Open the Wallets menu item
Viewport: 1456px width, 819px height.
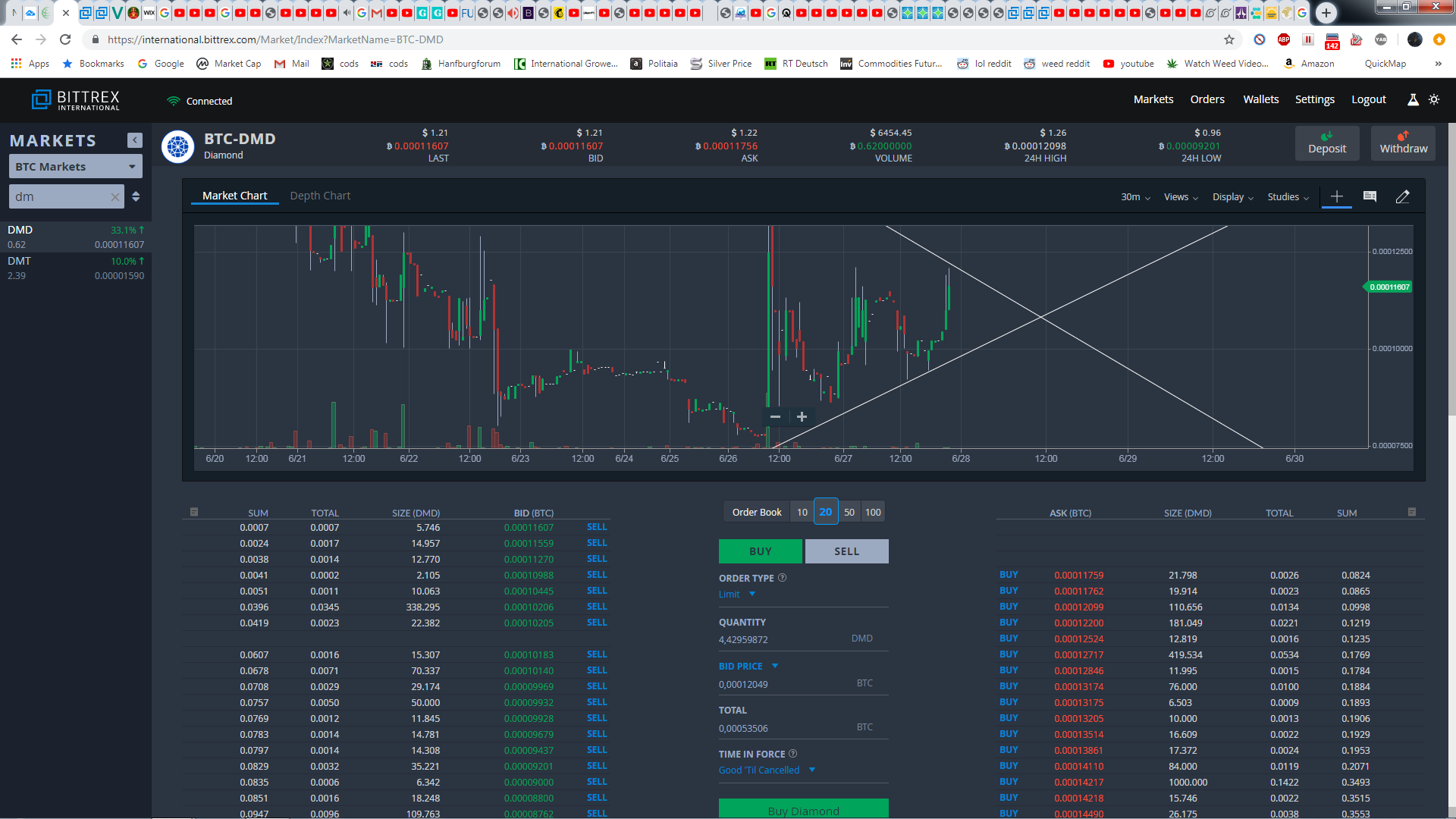pyautogui.click(x=1260, y=99)
